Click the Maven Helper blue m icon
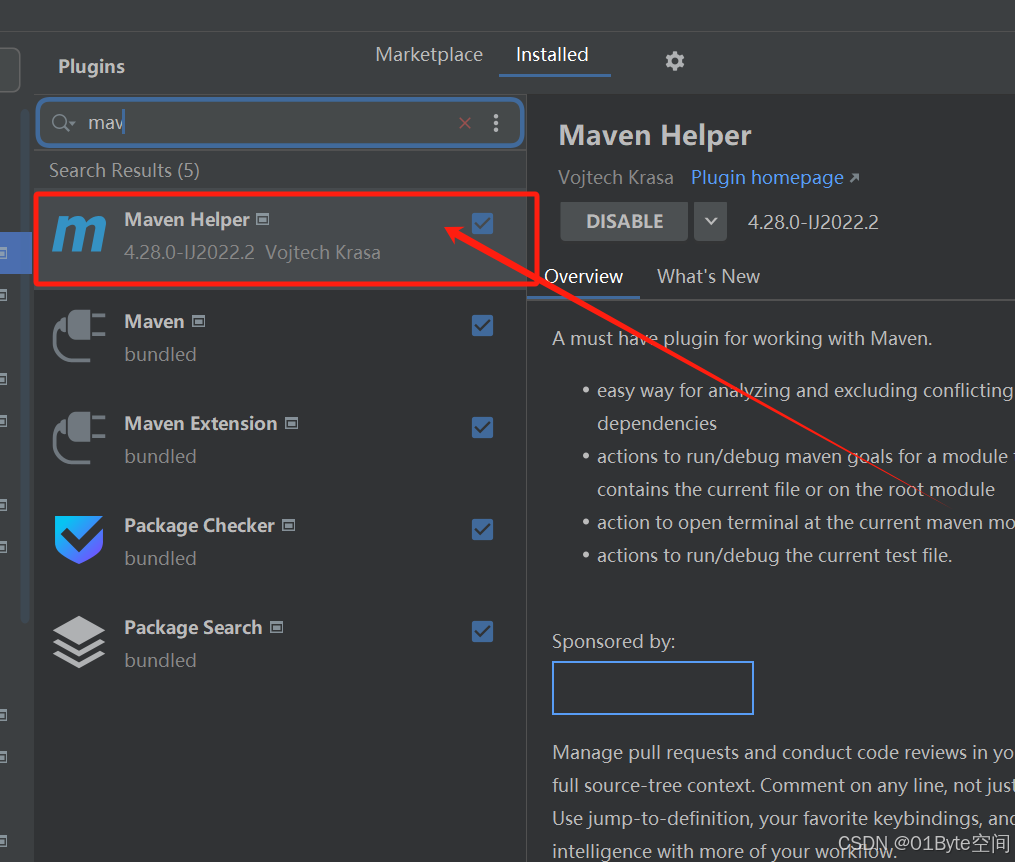Screen dimensions: 1015x862 click(79, 233)
